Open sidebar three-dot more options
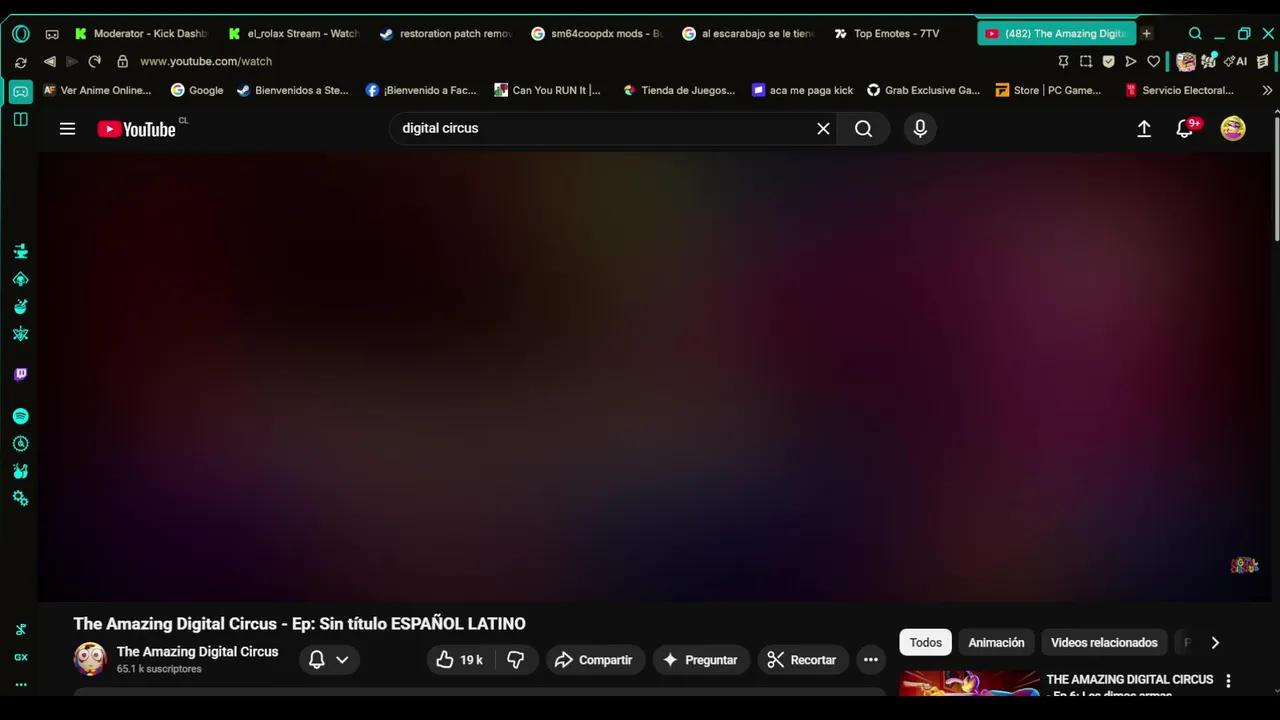The height and width of the screenshot is (720, 1280). click(x=20, y=685)
